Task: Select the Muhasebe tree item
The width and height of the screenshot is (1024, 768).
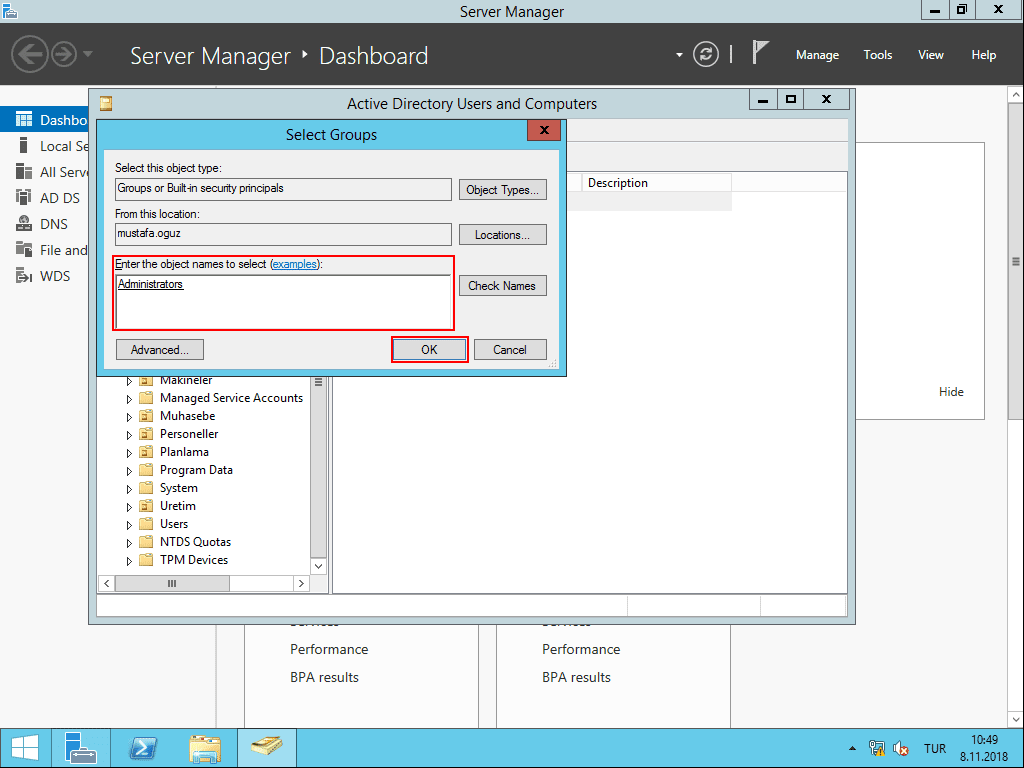Action: (x=187, y=416)
